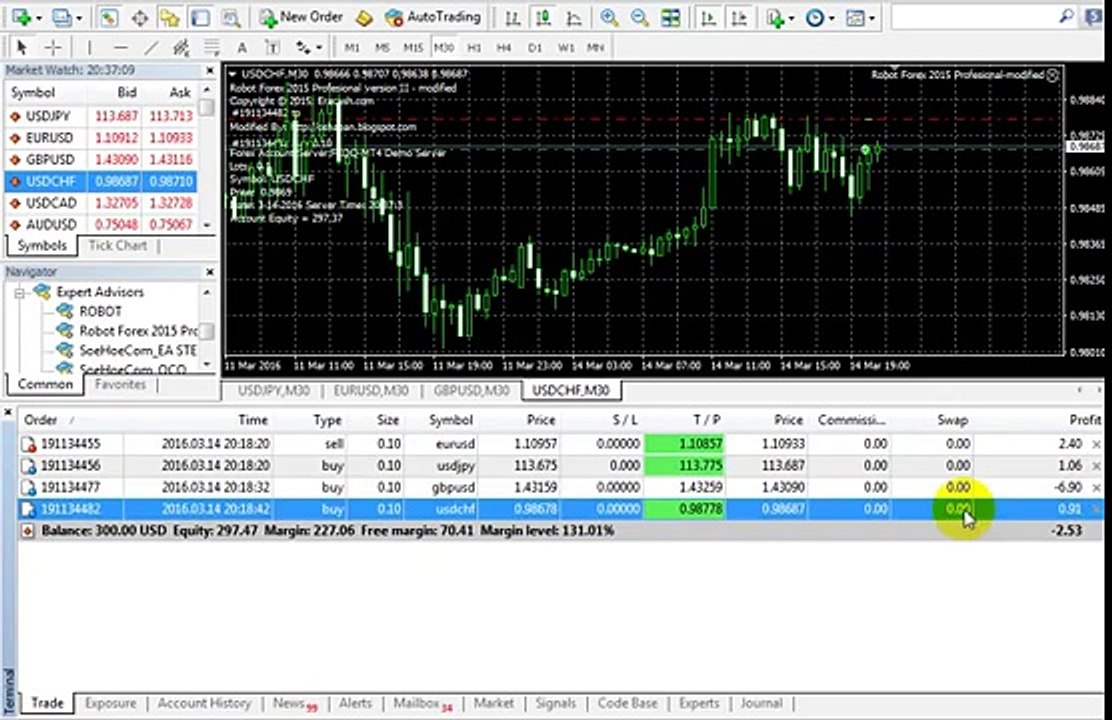Screen dimensions: 1112x720
Task: Switch to the Favorites tab in Navigator
Action: pyautogui.click(x=120, y=384)
